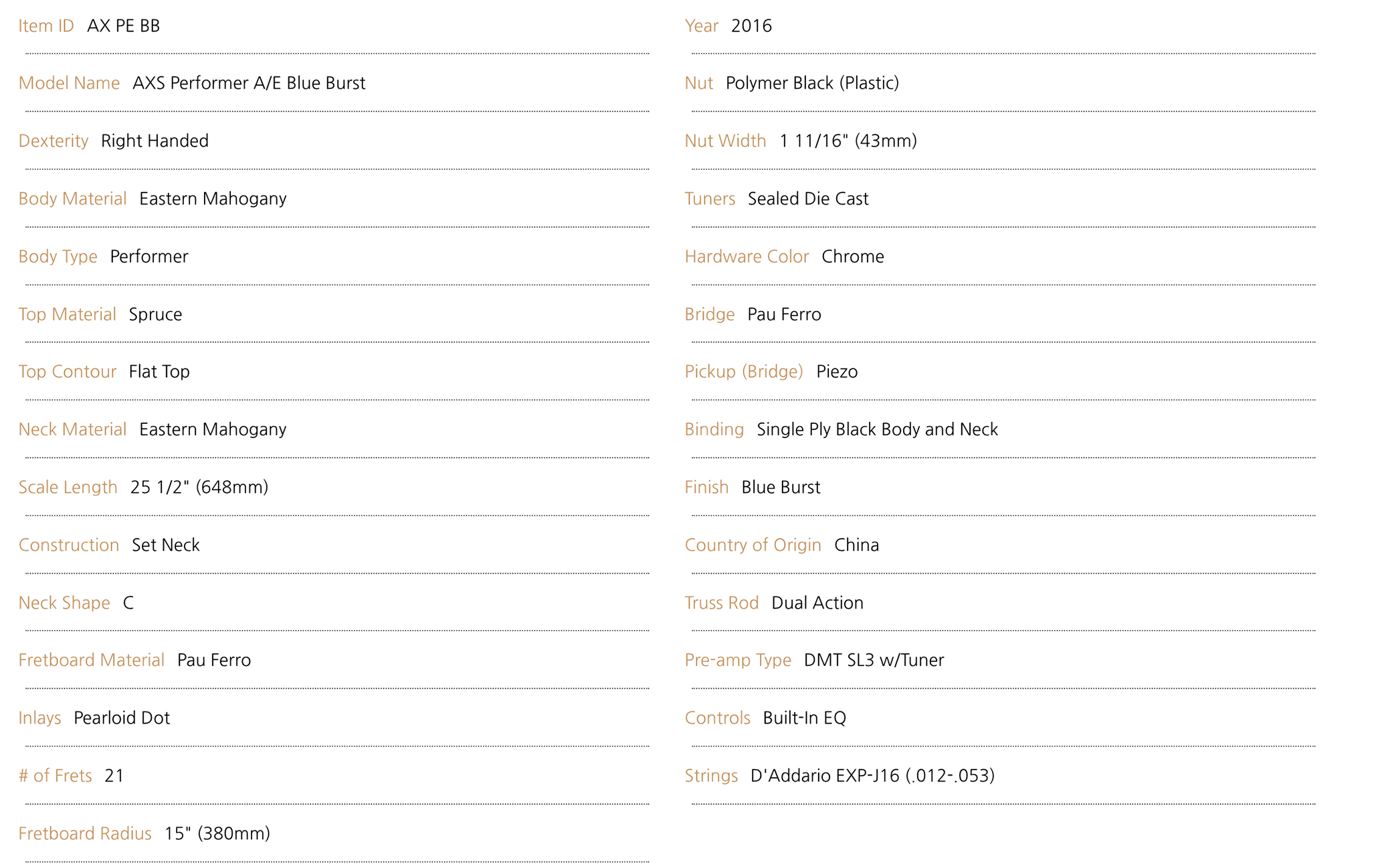This screenshot has height=868, width=1380.
Task: Click the Scale Length value 25 1/2" (648mm)
Action: (199, 487)
